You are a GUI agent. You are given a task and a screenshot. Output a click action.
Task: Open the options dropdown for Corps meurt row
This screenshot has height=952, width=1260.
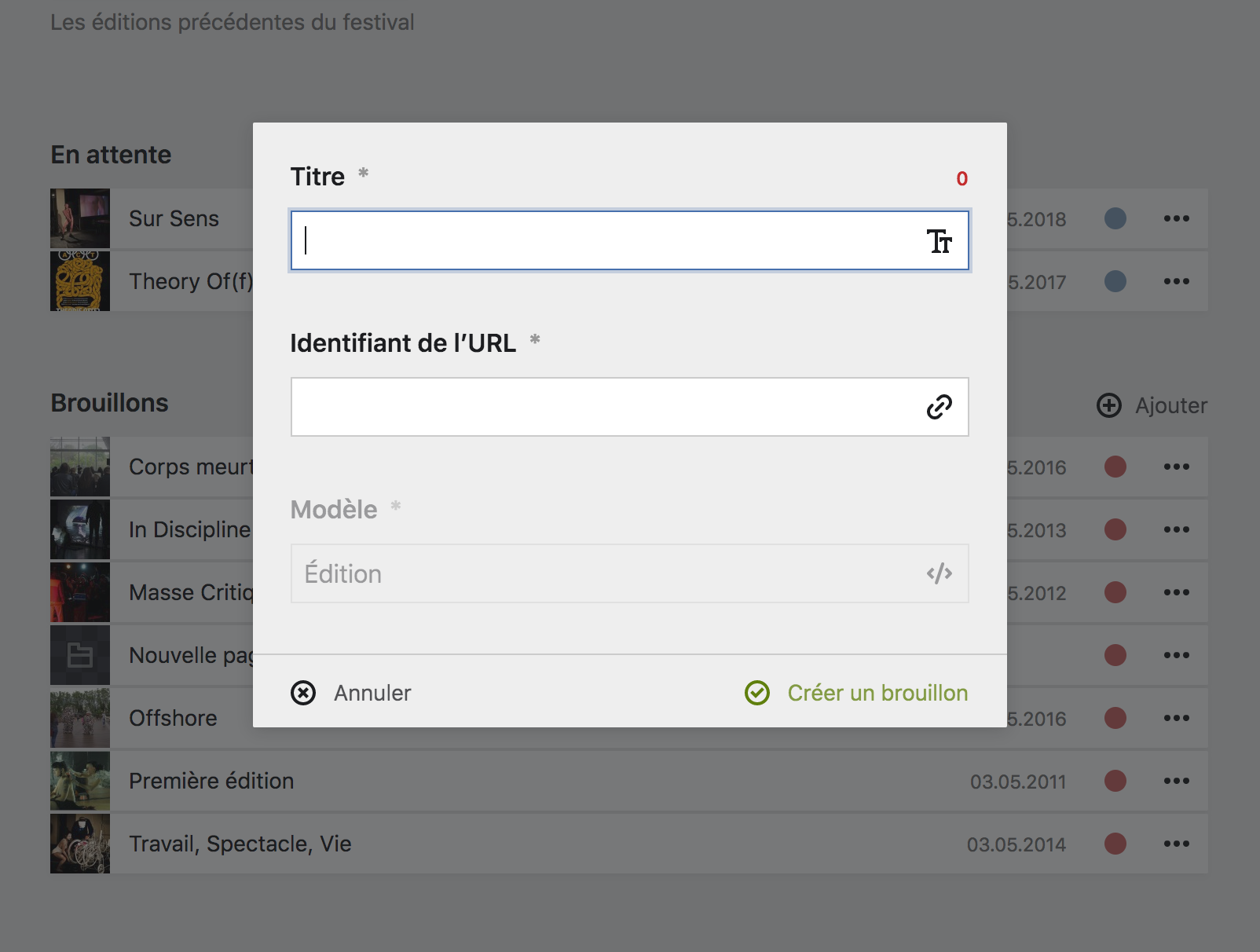(1176, 467)
